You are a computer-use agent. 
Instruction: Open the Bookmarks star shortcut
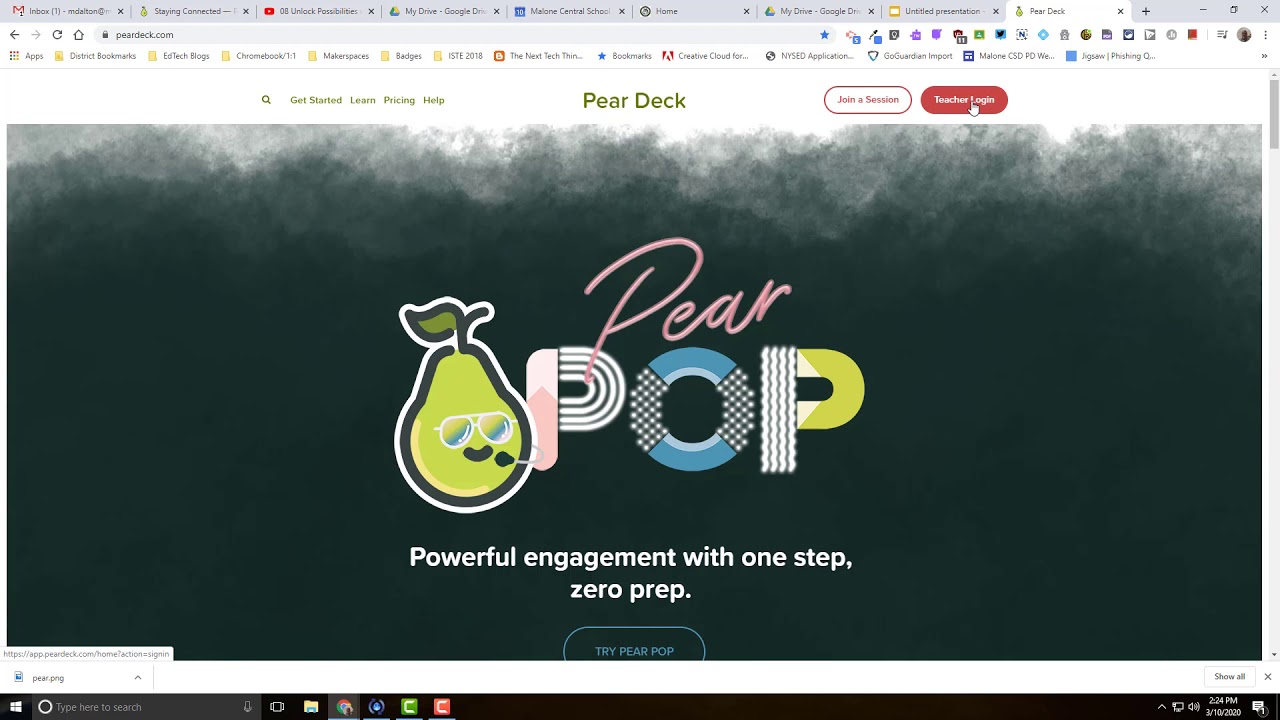point(624,56)
